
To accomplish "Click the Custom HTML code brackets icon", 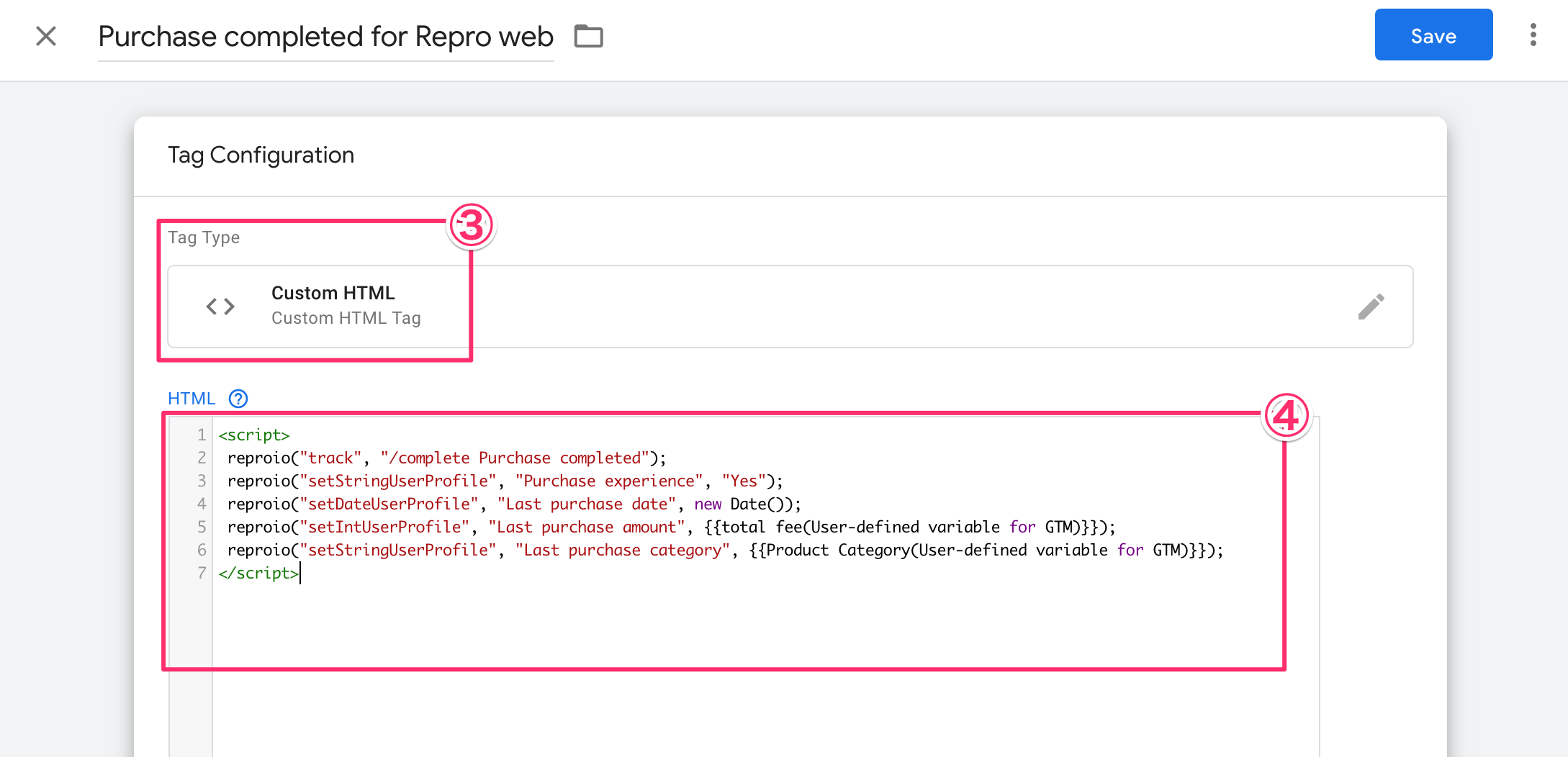I will 220,307.
